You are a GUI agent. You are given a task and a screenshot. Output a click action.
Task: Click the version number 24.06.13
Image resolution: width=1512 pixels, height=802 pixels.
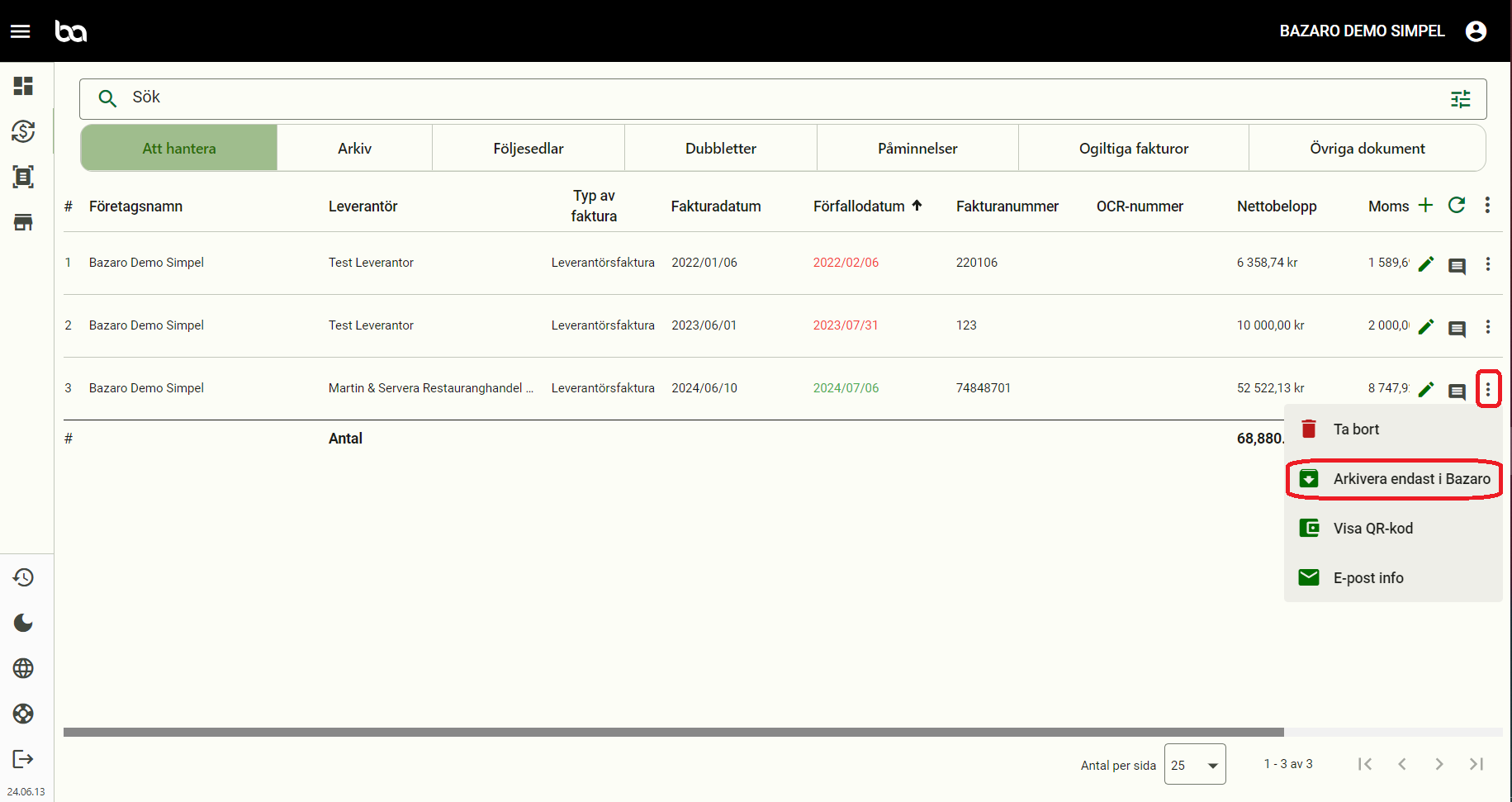pyautogui.click(x=26, y=791)
